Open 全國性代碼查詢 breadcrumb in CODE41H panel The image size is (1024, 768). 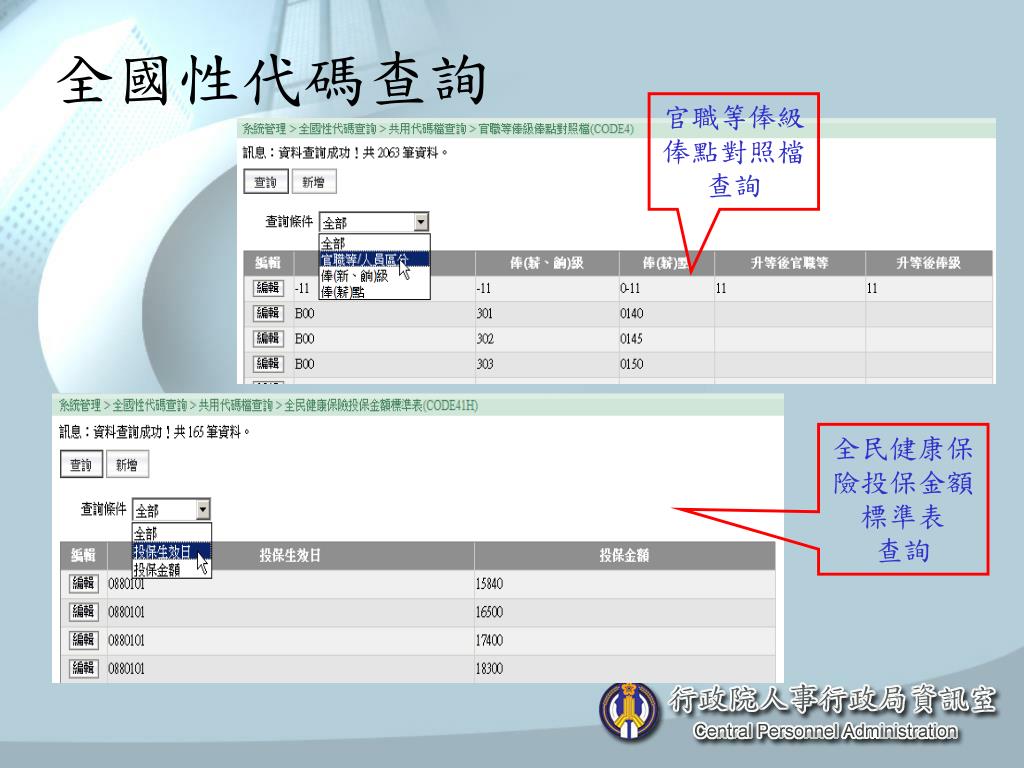coord(150,406)
